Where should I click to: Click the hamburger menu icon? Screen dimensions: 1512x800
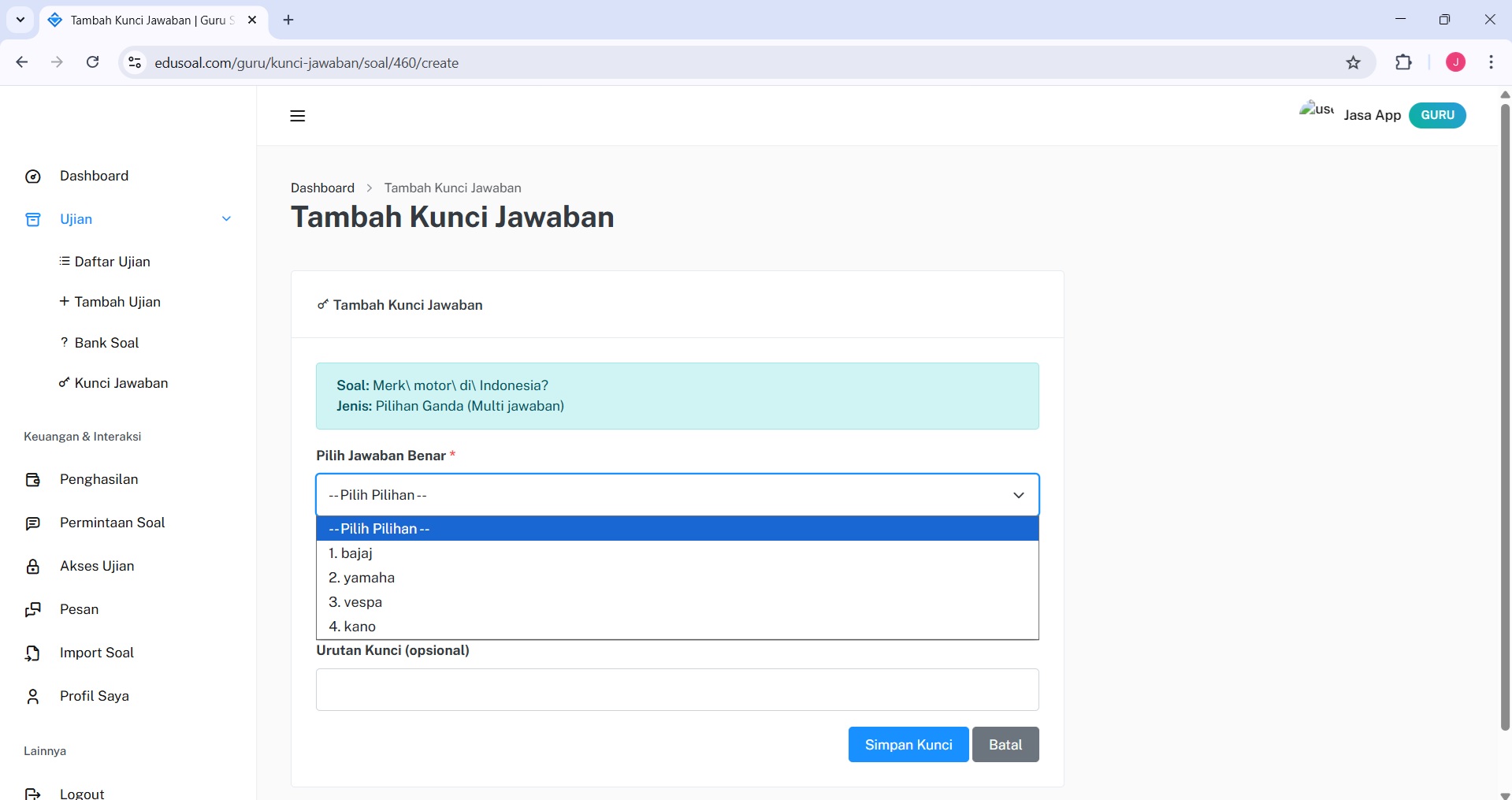click(x=297, y=116)
